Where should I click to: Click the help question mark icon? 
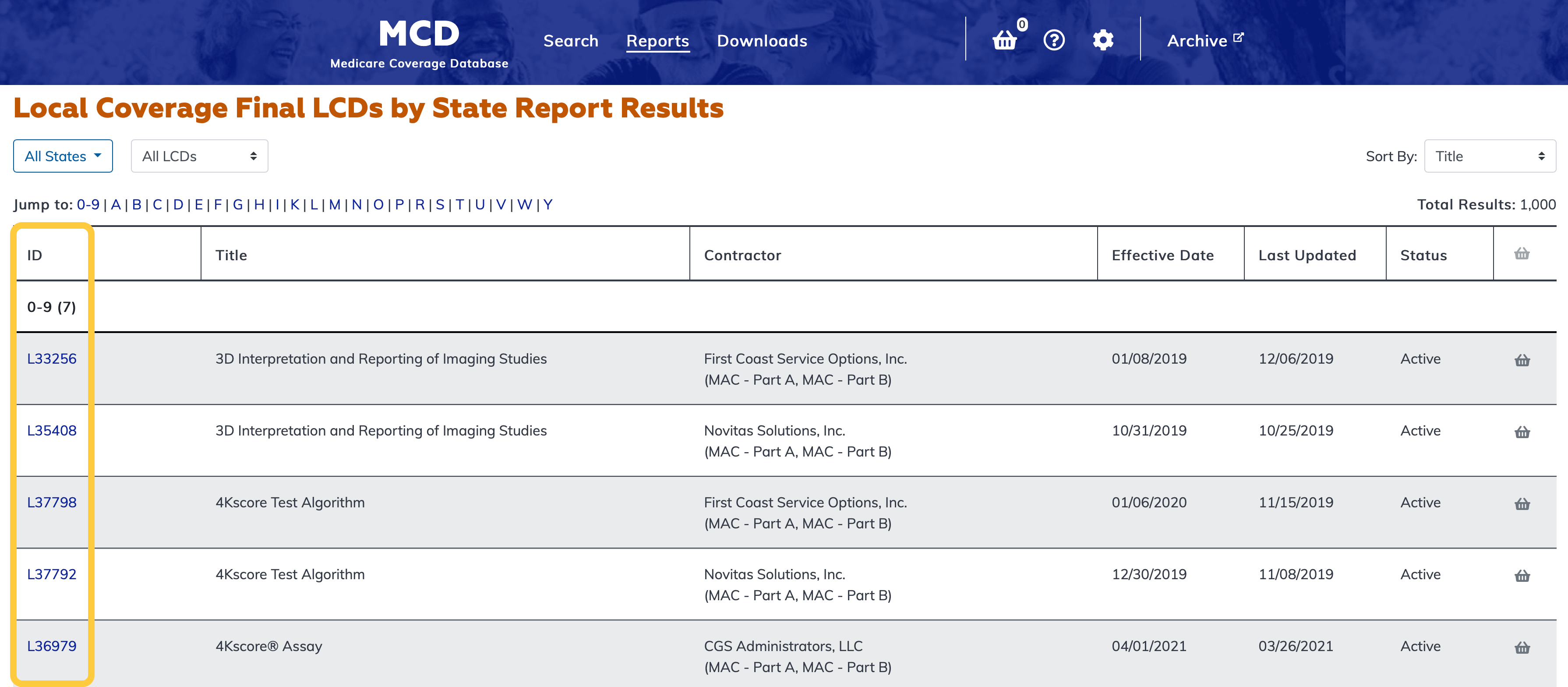click(1054, 40)
